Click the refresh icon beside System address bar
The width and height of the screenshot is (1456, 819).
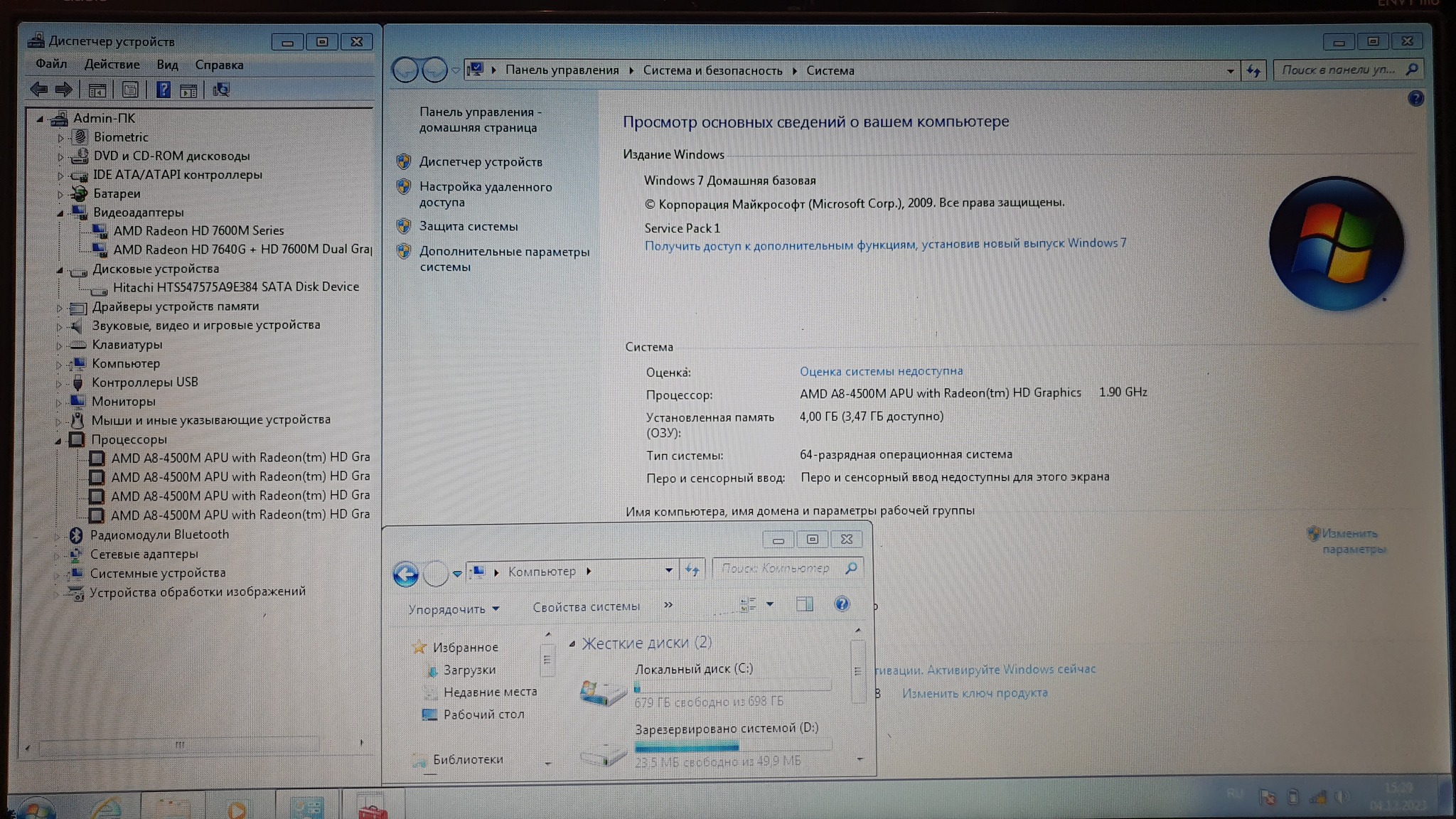(1253, 70)
